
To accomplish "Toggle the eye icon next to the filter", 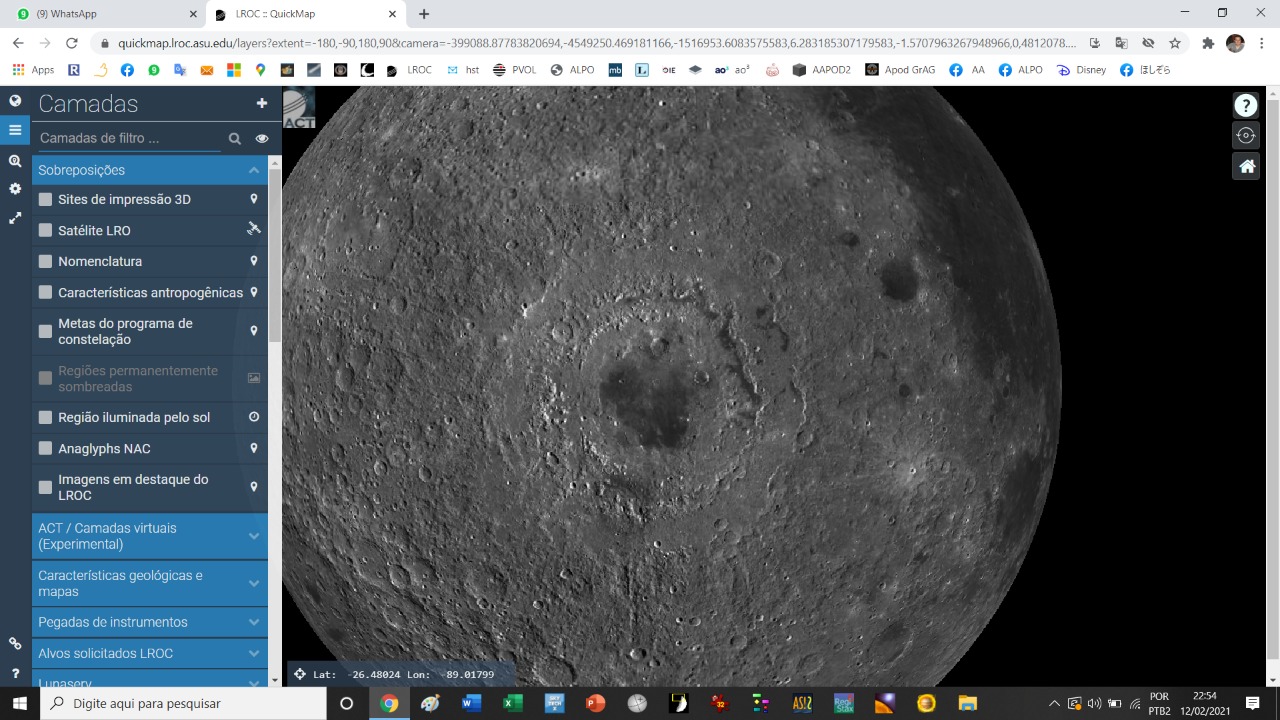I will coord(262,139).
